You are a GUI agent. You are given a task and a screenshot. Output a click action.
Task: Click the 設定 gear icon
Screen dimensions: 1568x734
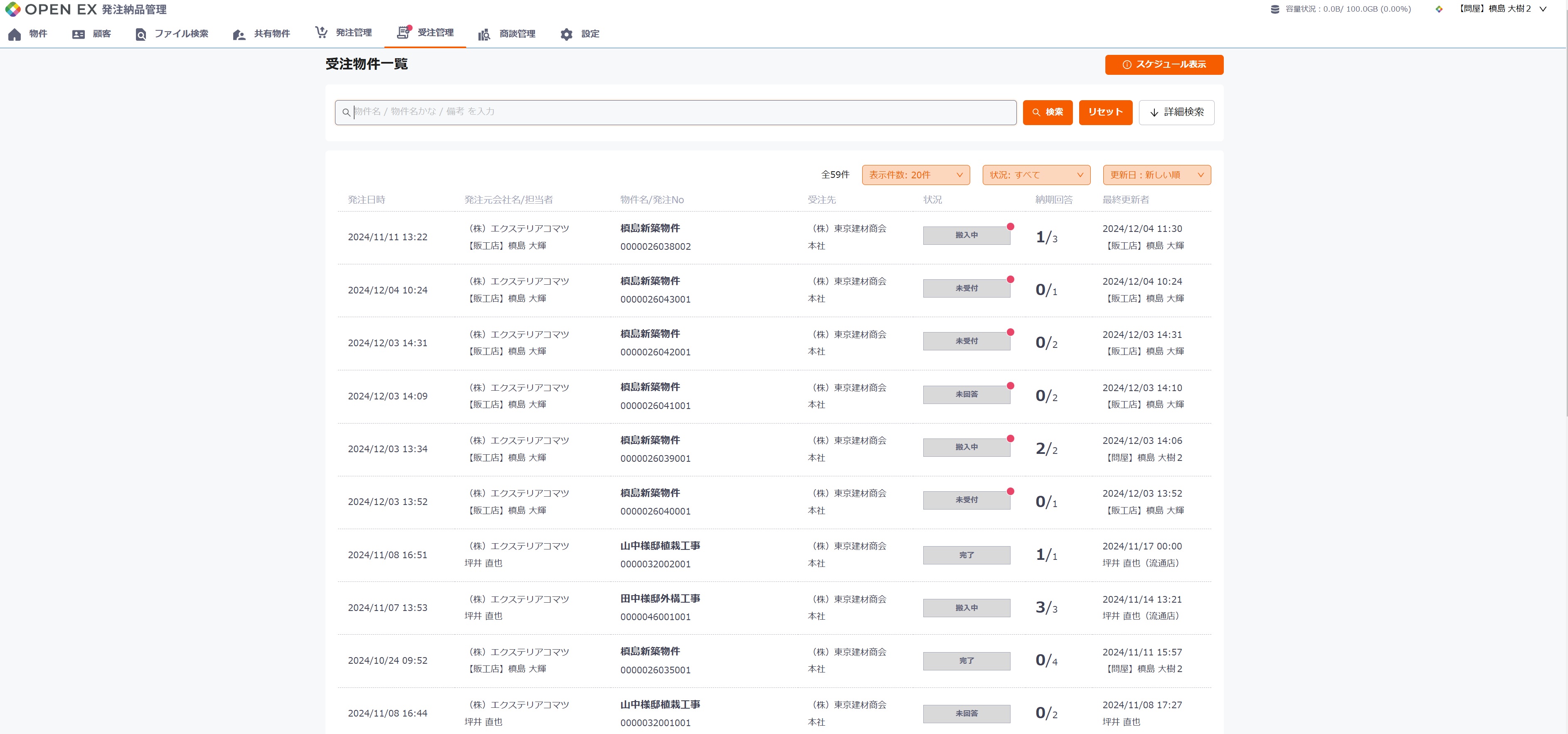567,34
